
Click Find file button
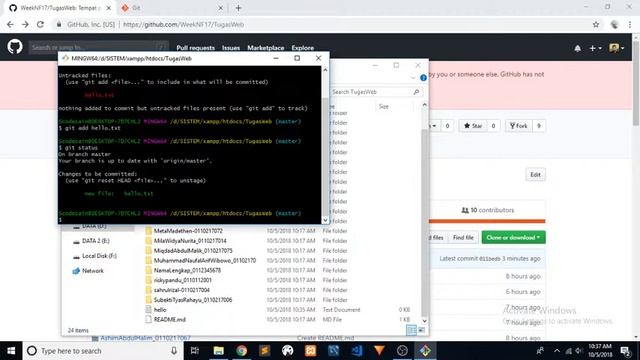pyautogui.click(x=463, y=238)
